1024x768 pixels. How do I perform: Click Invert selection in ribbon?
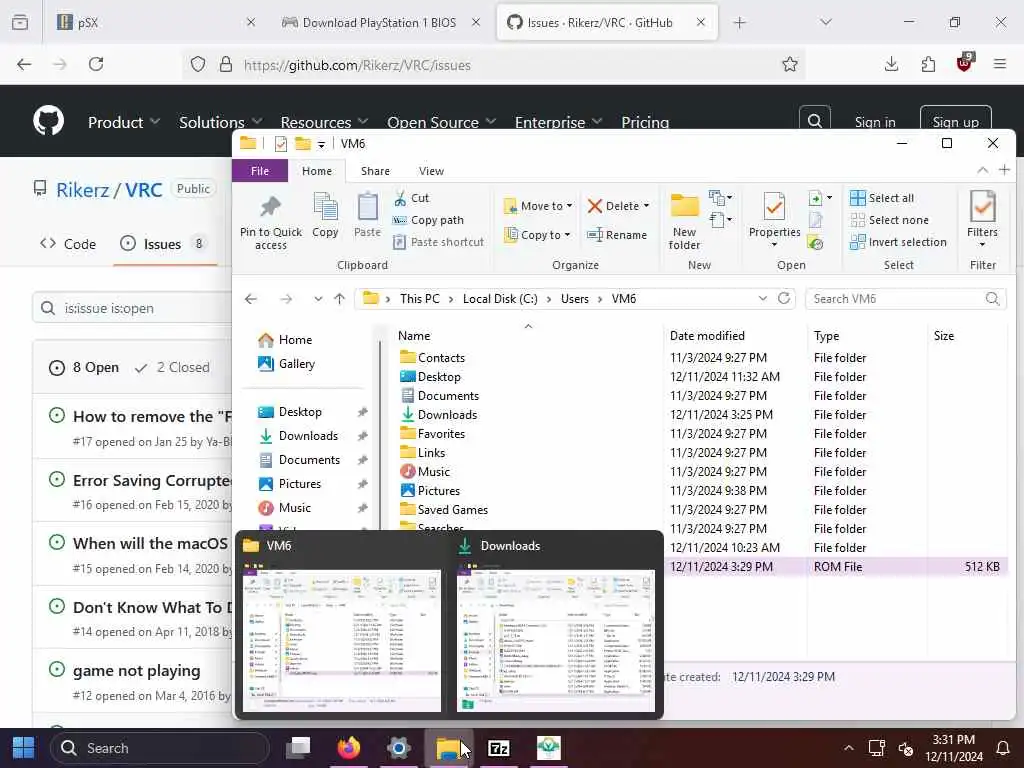point(898,242)
